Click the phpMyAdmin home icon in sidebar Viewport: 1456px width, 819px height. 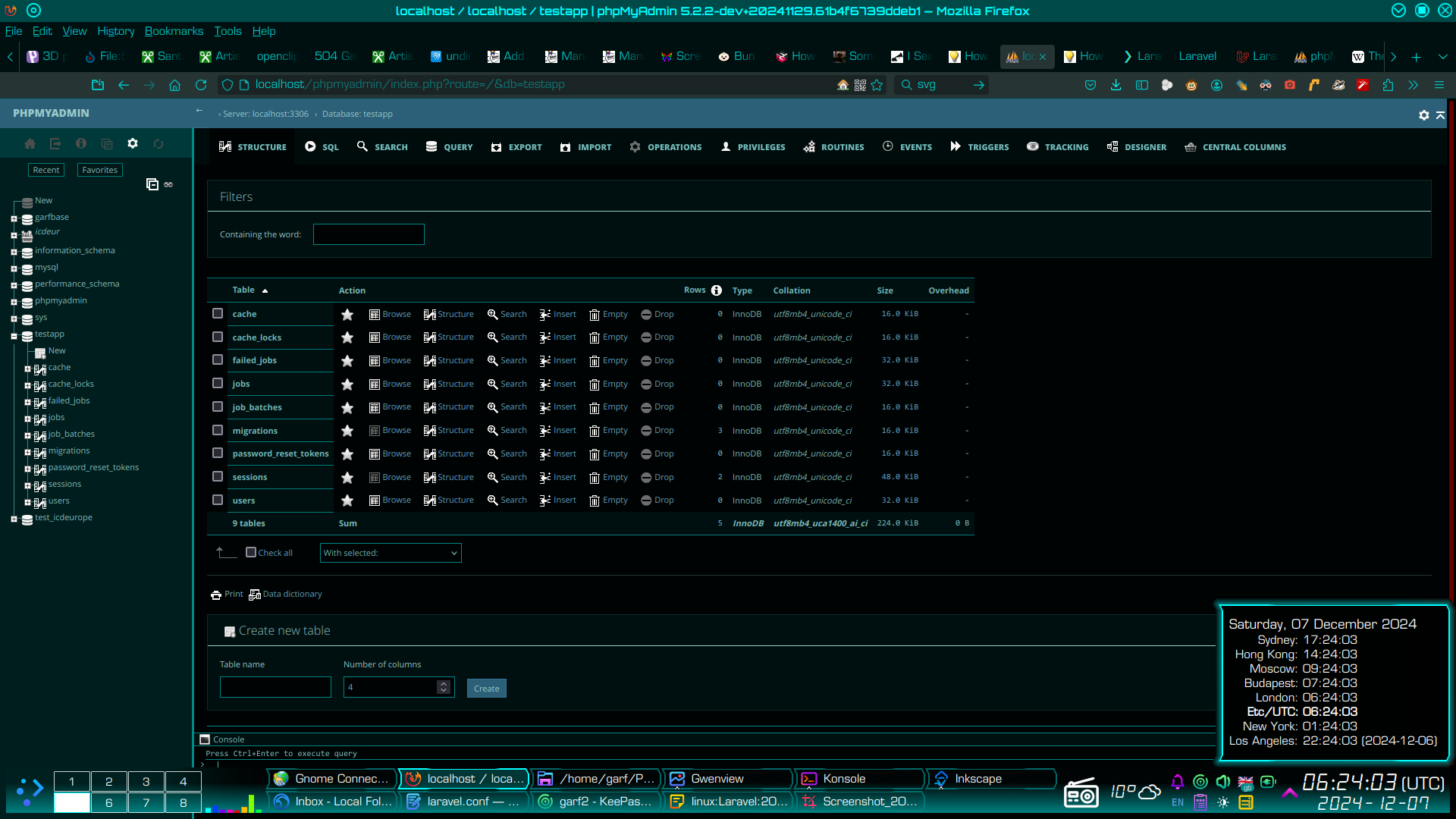[x=30, y=143]
